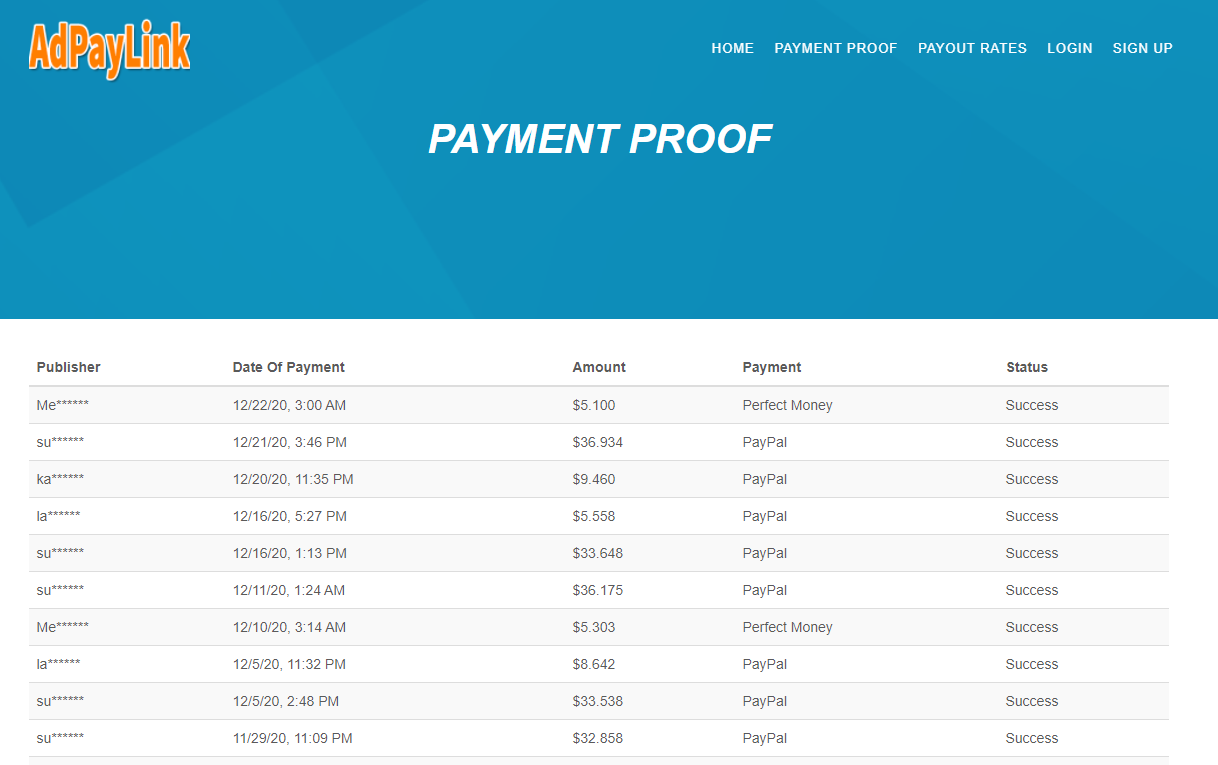Select the $5.100 amount cell

(593, 405)
